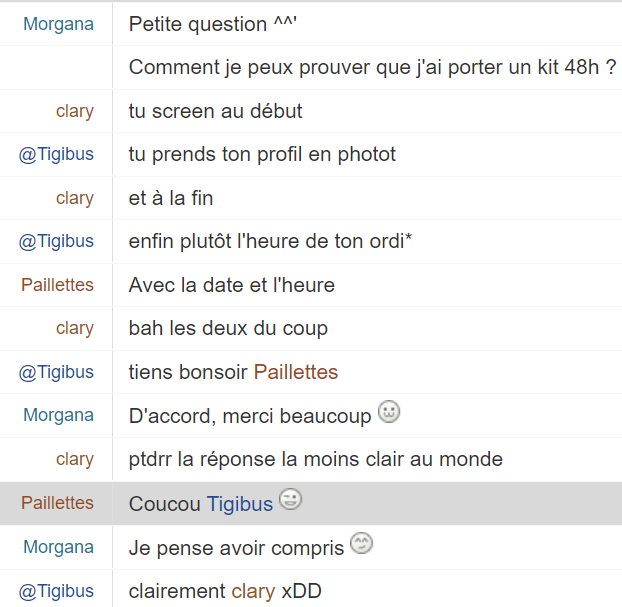Click Morgana's name beside "Je pense avoir compris"
Image resolution: width=622 pixels, height=607 pixels.
tap(58, 547)
